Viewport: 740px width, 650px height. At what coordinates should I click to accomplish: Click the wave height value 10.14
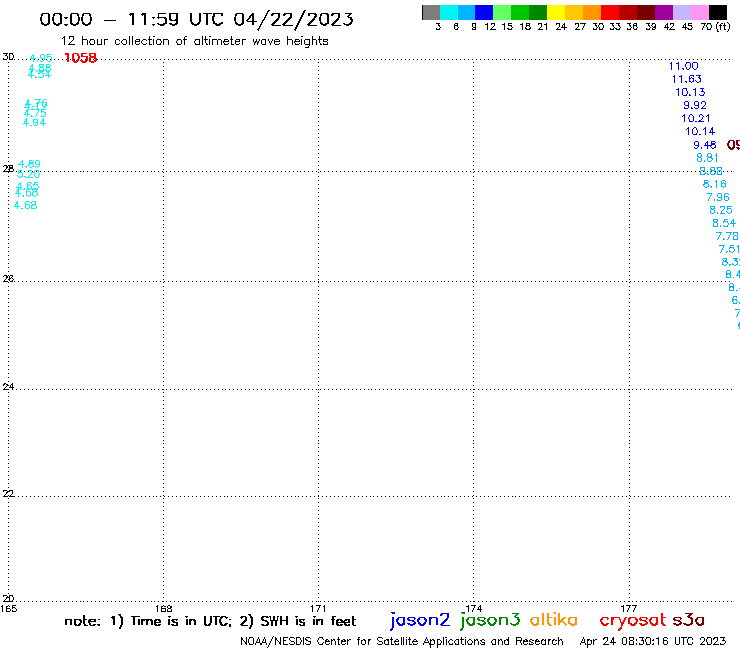click(x=700, y=131)
